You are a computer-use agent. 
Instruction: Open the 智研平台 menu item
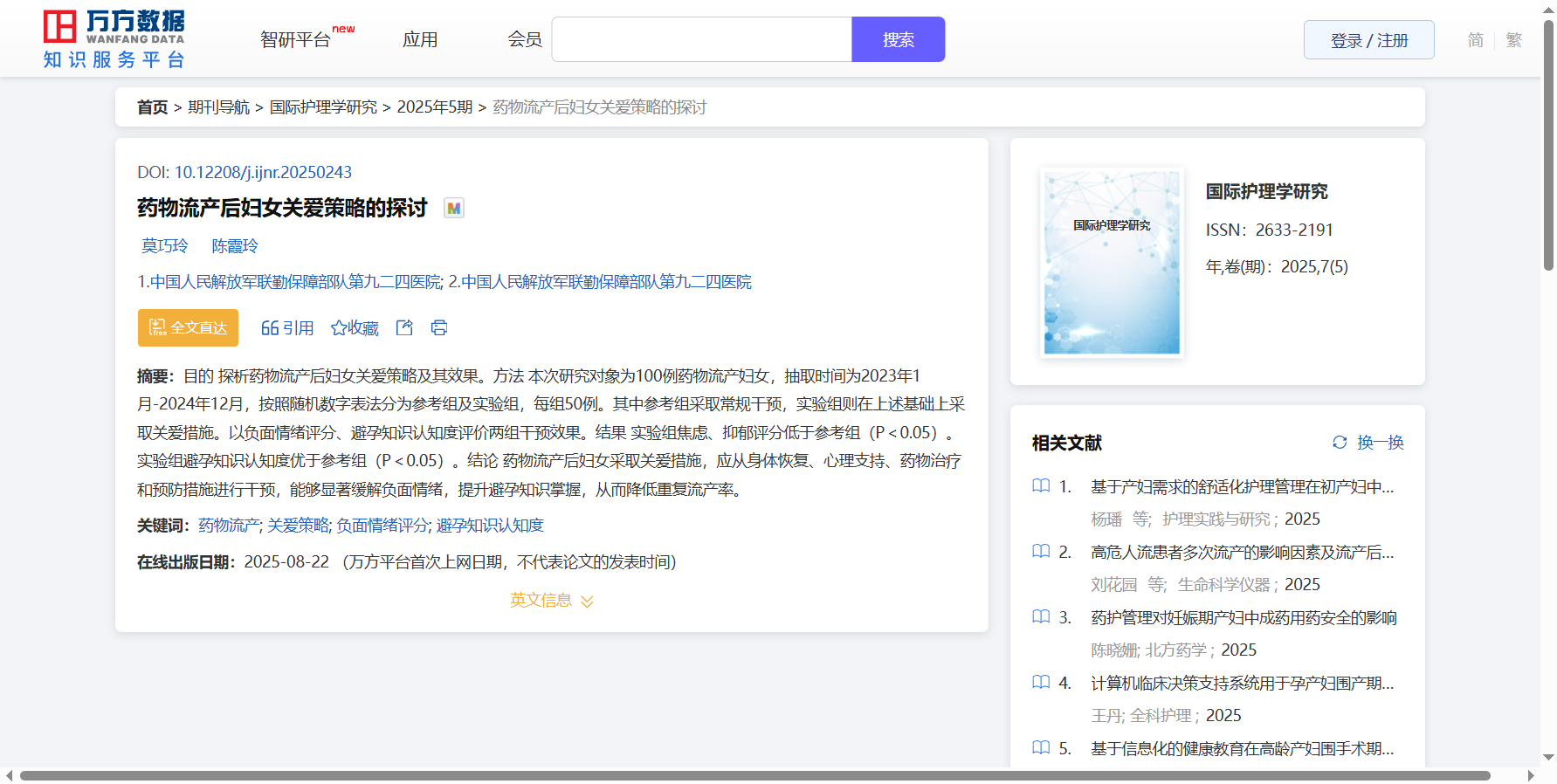click(x=296, y=40)
